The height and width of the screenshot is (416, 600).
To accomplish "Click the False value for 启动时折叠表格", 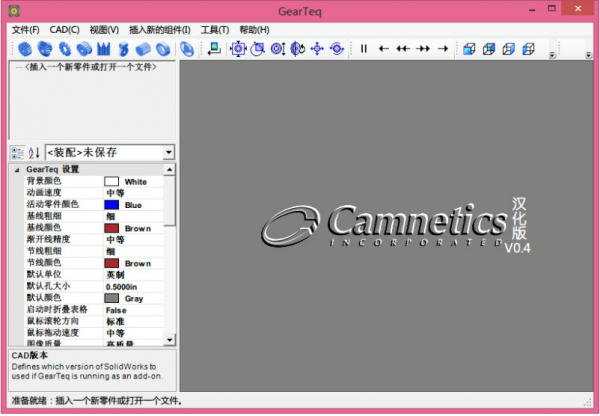I will [x=116, y=310].
